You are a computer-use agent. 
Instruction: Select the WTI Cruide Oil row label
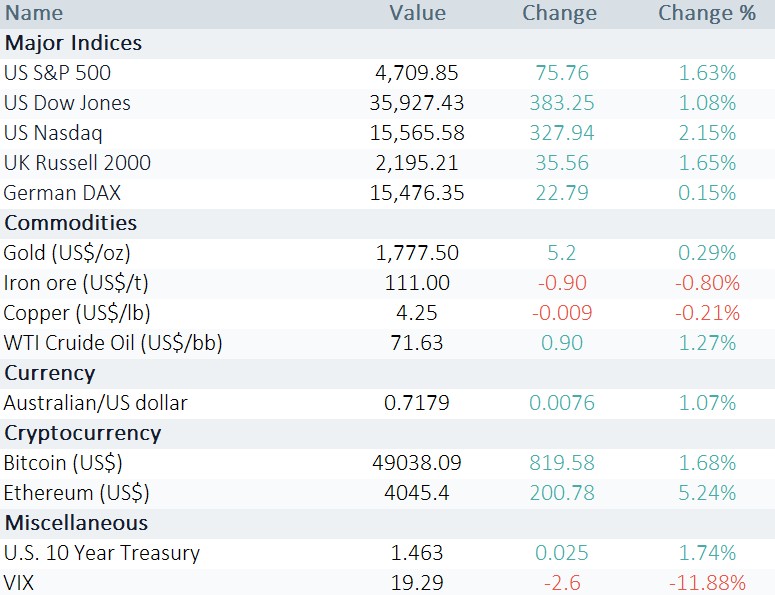113,343
